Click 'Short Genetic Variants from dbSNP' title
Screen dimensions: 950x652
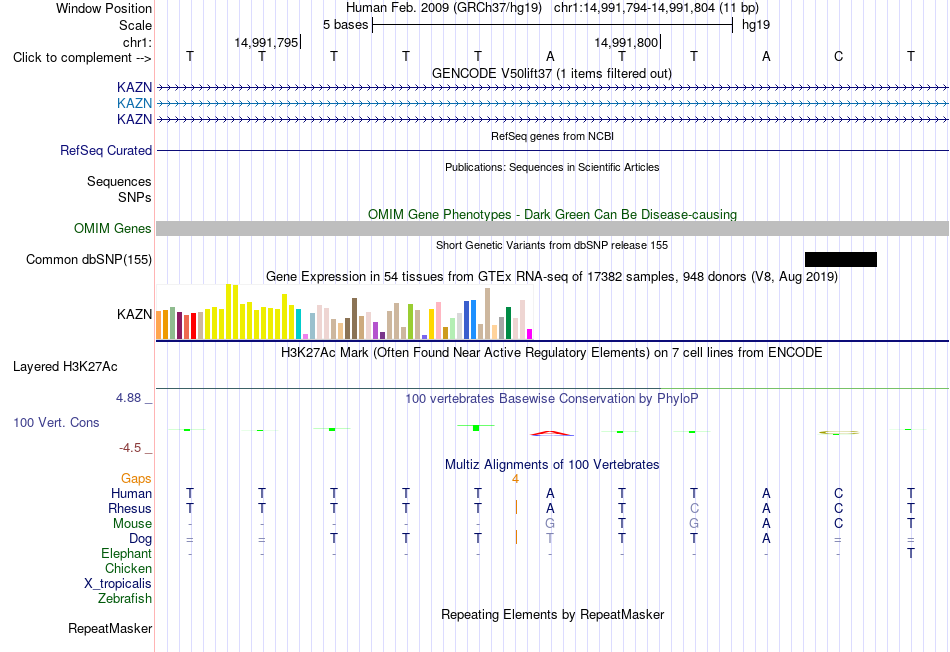coord(552,245)
